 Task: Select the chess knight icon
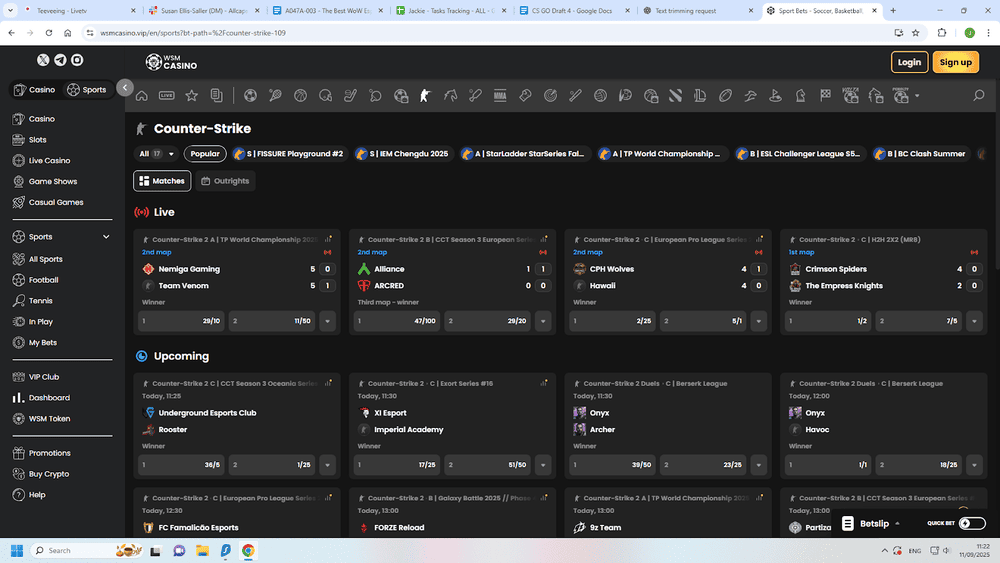coord(800,96)
